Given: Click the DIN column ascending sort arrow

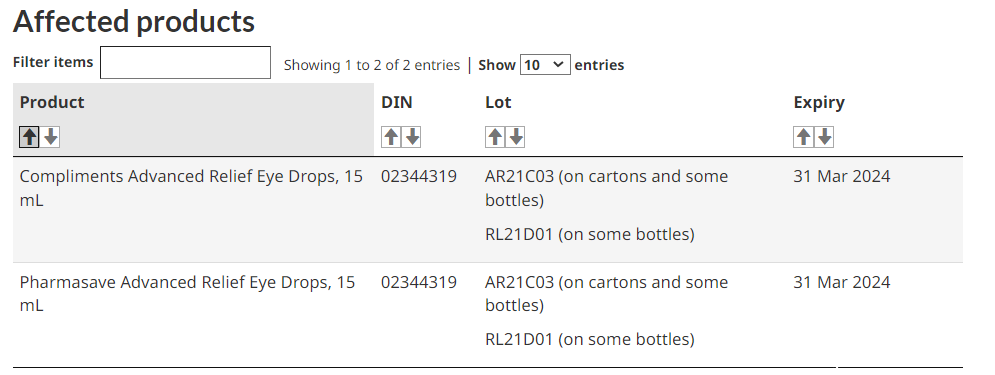Looking at the screenshot, I should pyautogui.click(x=391, y=136).
